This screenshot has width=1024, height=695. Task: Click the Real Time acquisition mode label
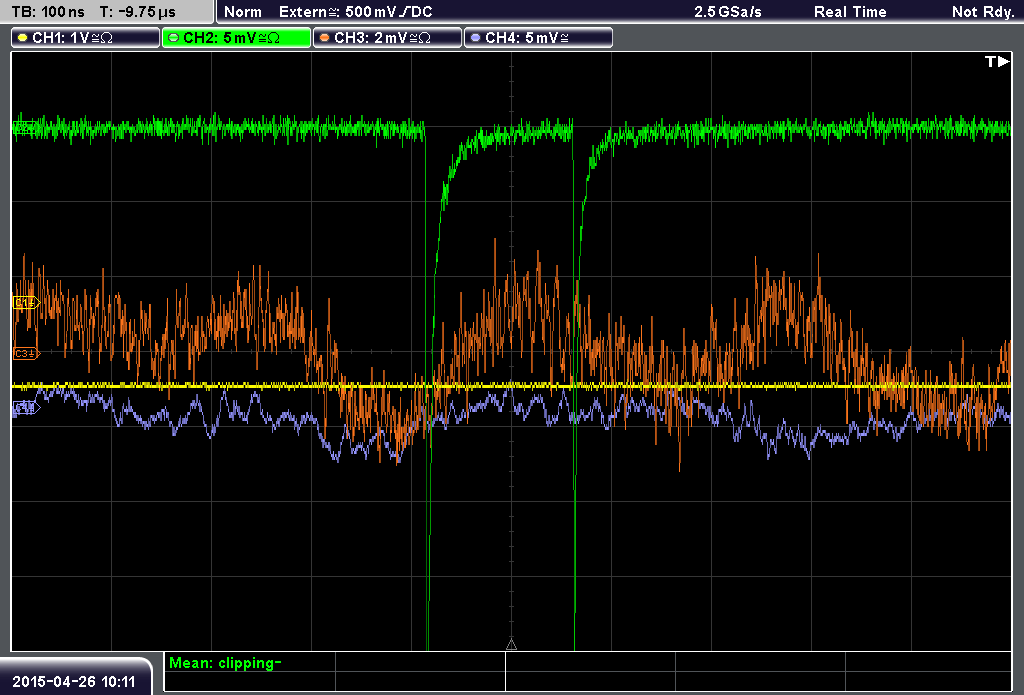850,12
